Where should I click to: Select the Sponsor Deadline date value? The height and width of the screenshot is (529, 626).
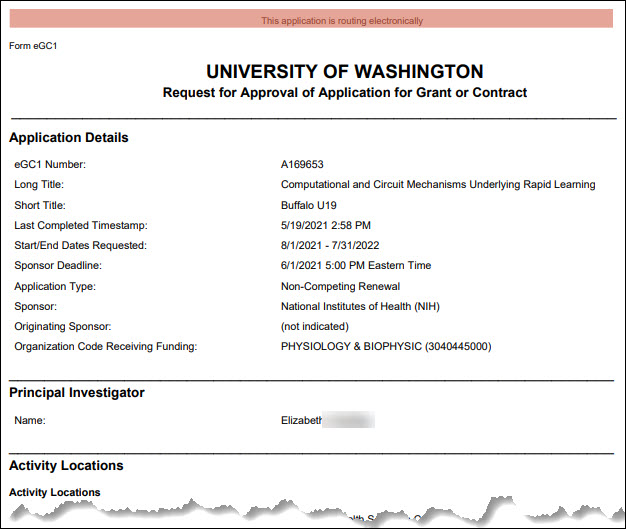coord(356,265)
